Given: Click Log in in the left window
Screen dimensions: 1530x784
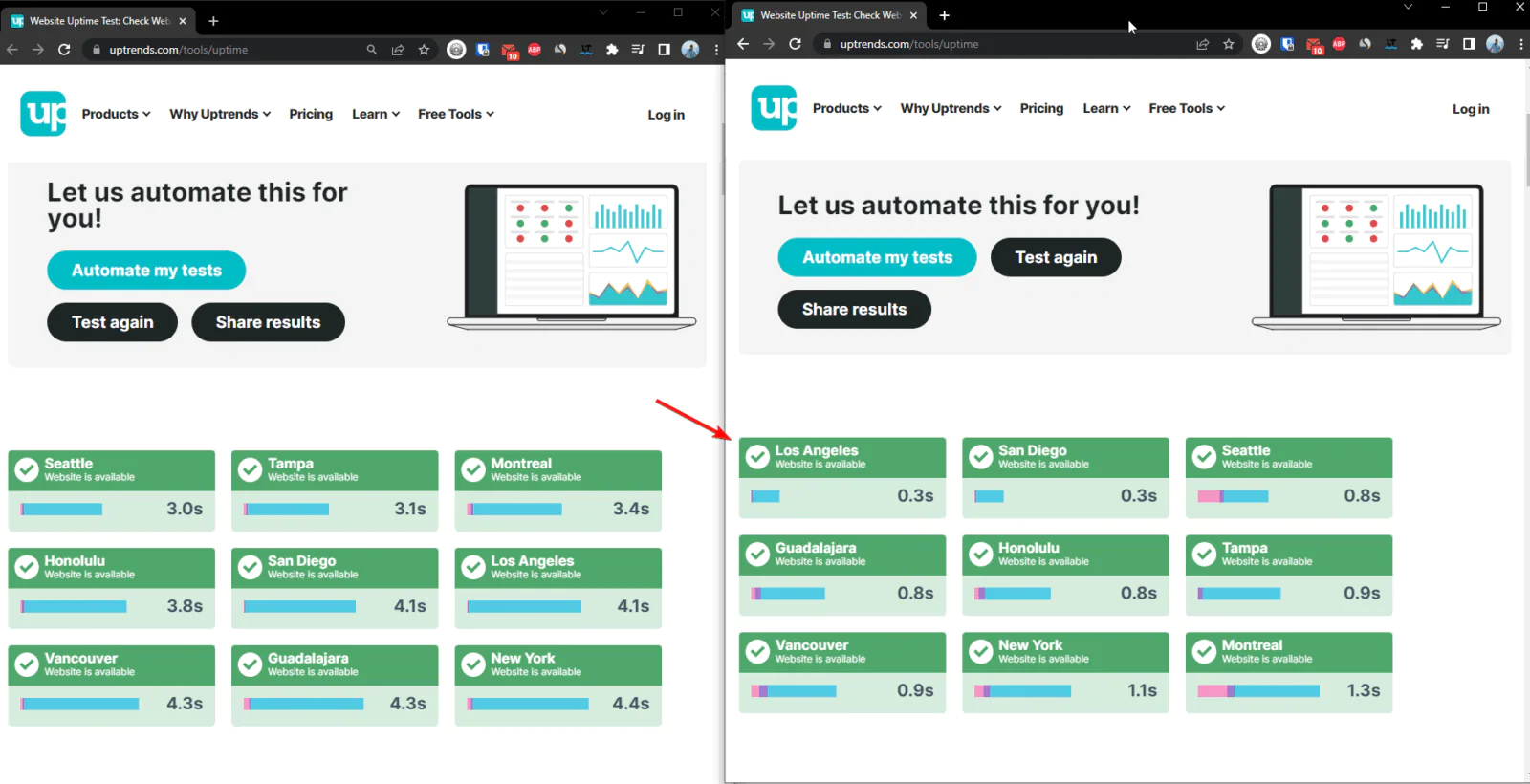Looking at the screenshot, I should (666, 115).
